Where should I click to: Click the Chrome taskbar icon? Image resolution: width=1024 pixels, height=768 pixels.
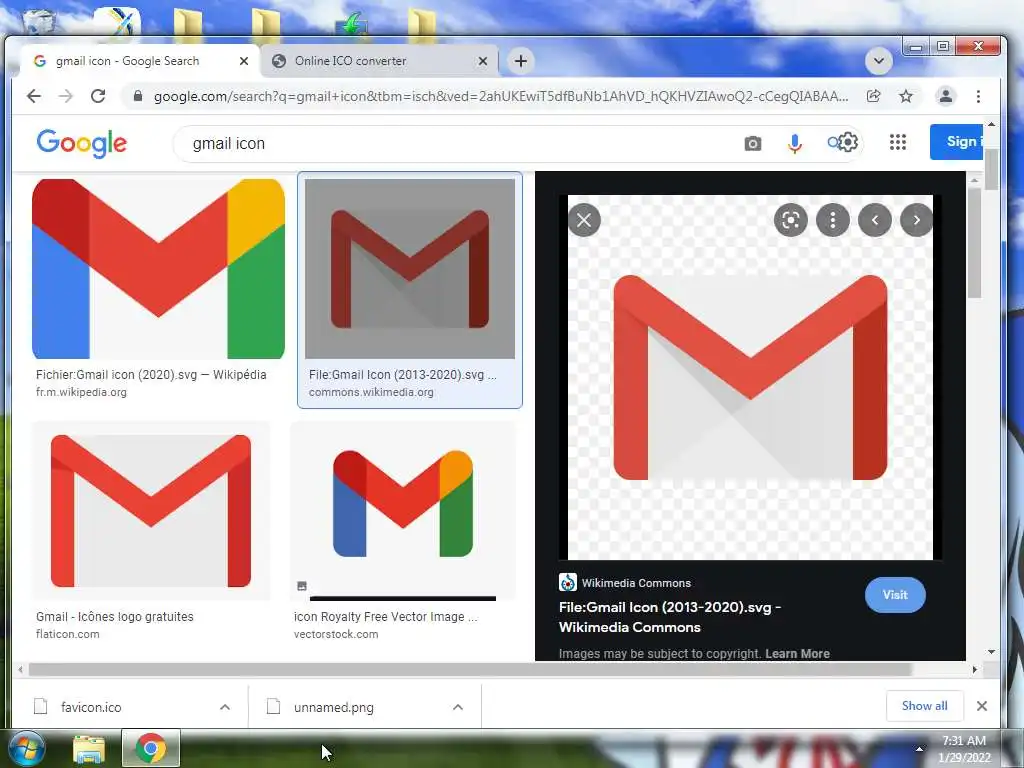coord(150,748)
